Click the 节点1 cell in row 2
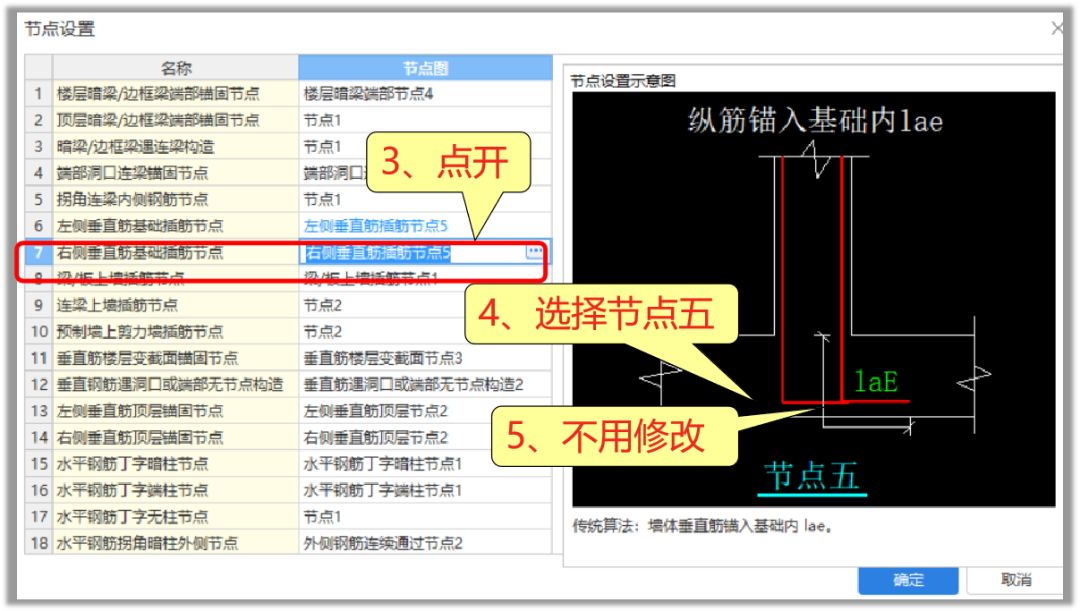1080x611 pixels. [425, 120]
